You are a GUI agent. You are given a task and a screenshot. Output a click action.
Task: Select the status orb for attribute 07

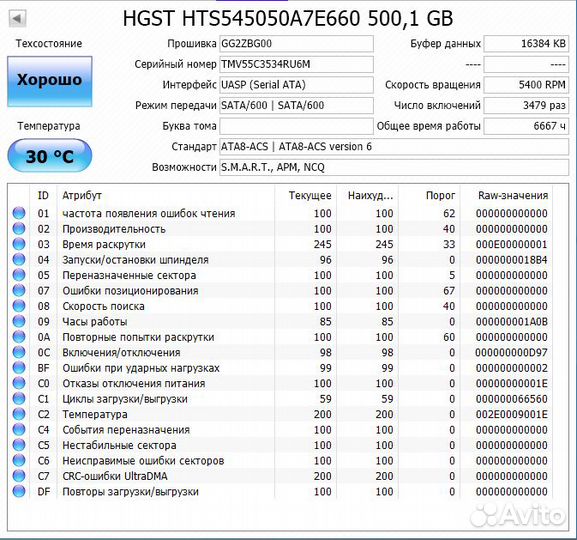[x=19, y=290]
